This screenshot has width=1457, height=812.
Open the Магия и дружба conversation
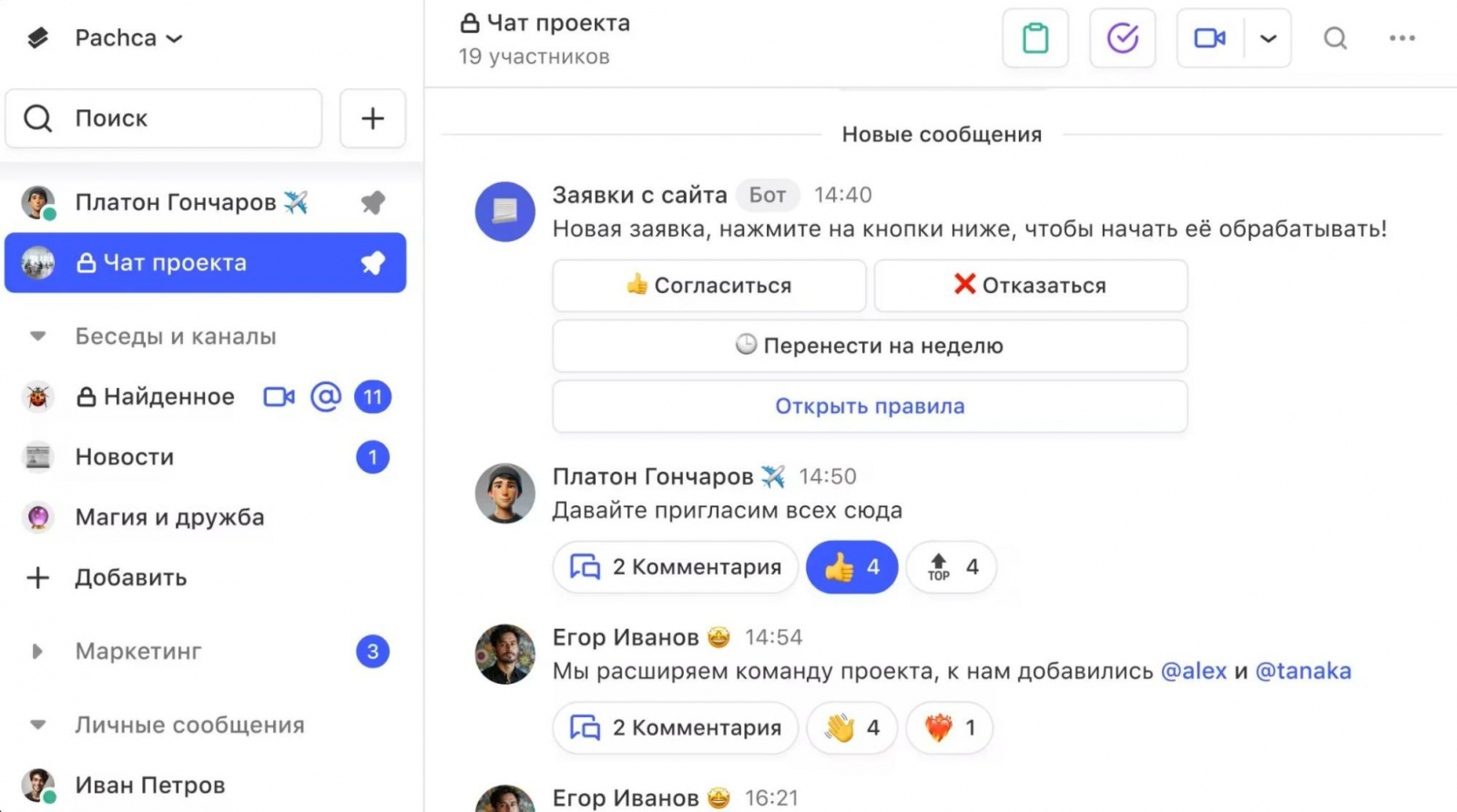point(205,517)
